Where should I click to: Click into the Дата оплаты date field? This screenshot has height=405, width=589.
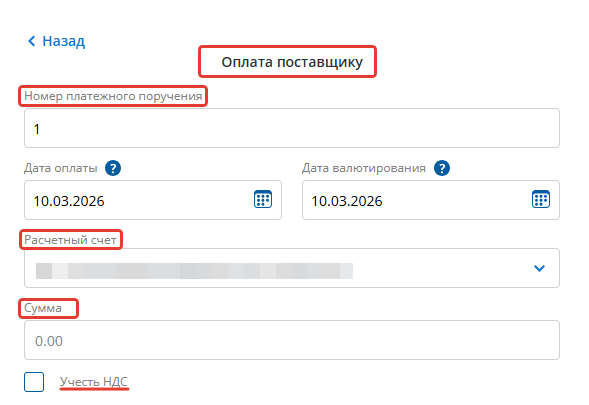(x=153, y=200)
